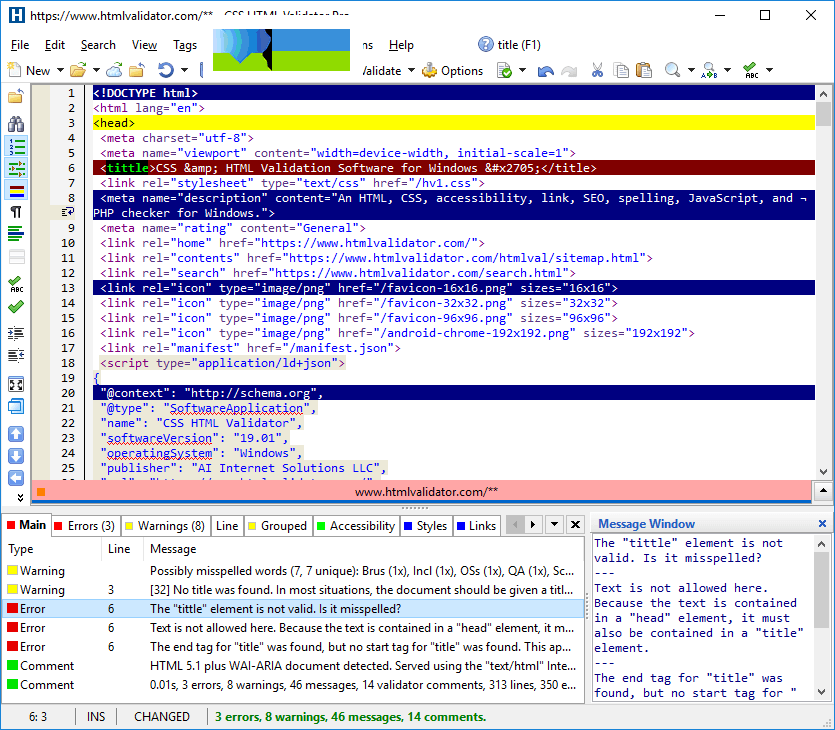Click sidebar open folder icon
The height and width of the screenshot is (730, 835).
click(x=15, y=96)
